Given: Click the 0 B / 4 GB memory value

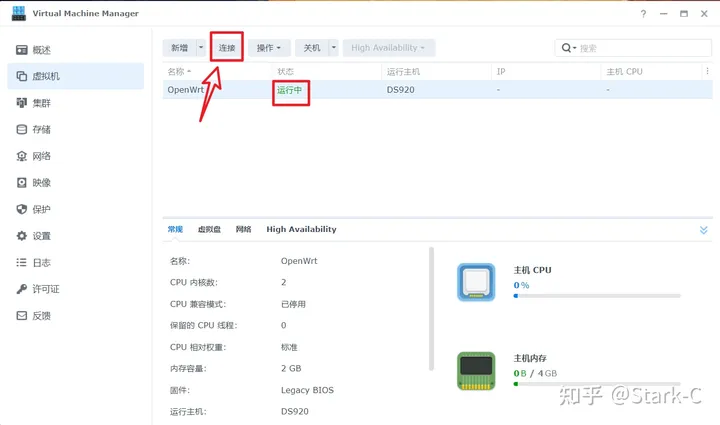Looking at the screenshot, I should [535, 374].
